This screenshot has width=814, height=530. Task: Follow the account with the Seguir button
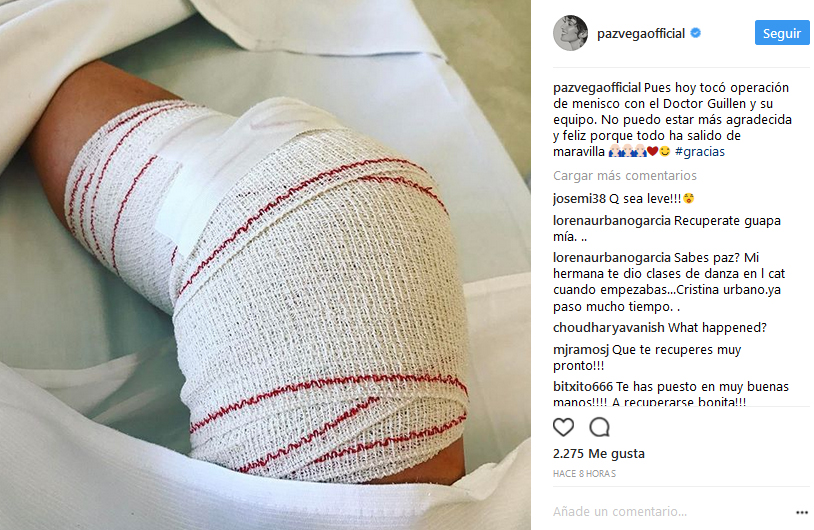pyautogui.click(x=782, y=33)
